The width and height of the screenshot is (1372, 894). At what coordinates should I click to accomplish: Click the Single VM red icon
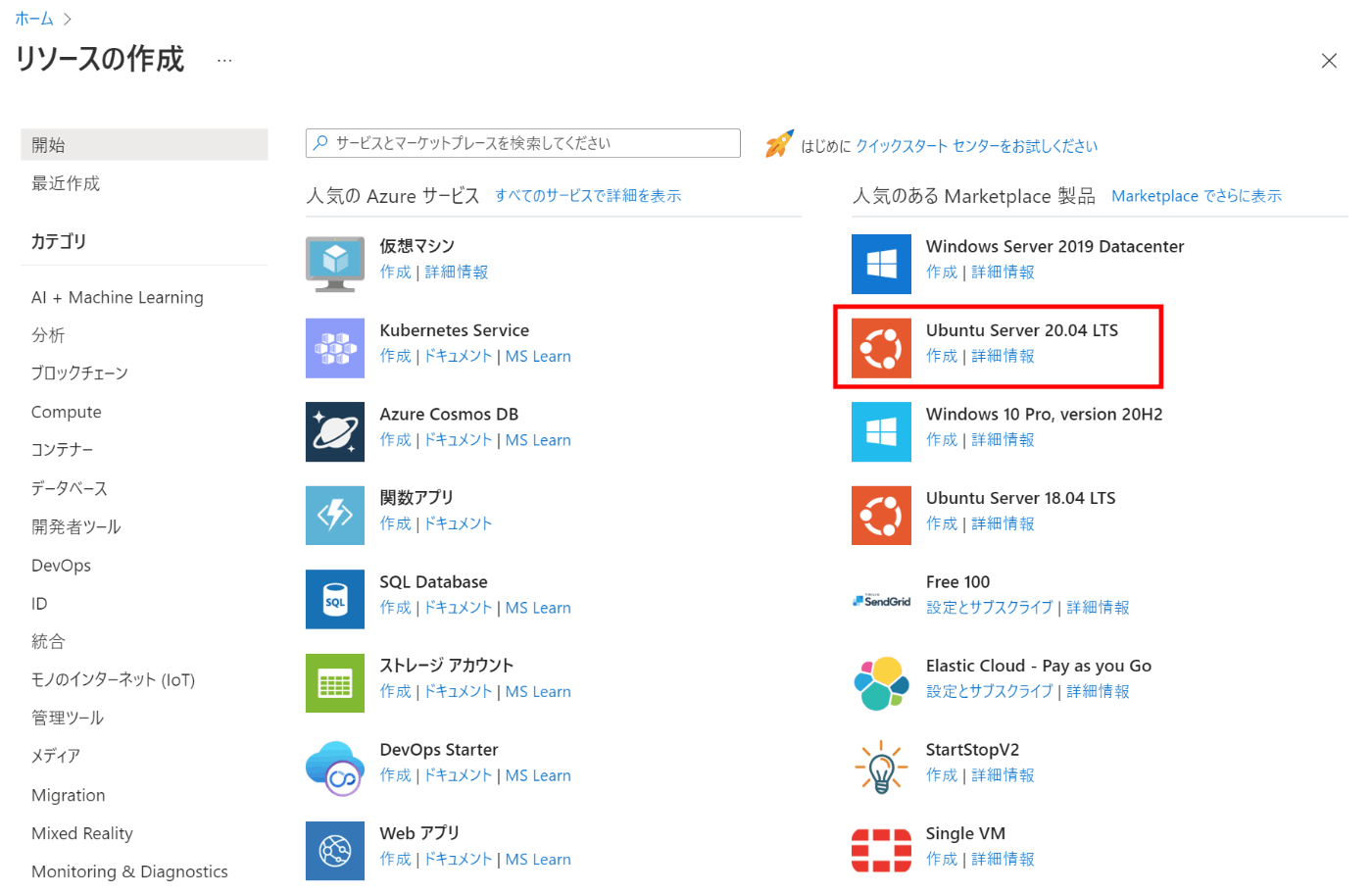tap(881, 851)
